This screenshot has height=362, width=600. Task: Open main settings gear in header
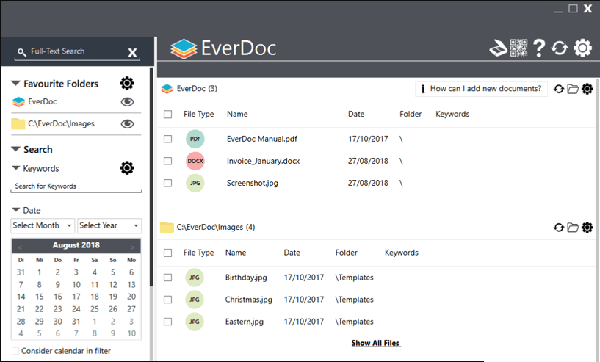pyautogui.click(x=583, y=48)
